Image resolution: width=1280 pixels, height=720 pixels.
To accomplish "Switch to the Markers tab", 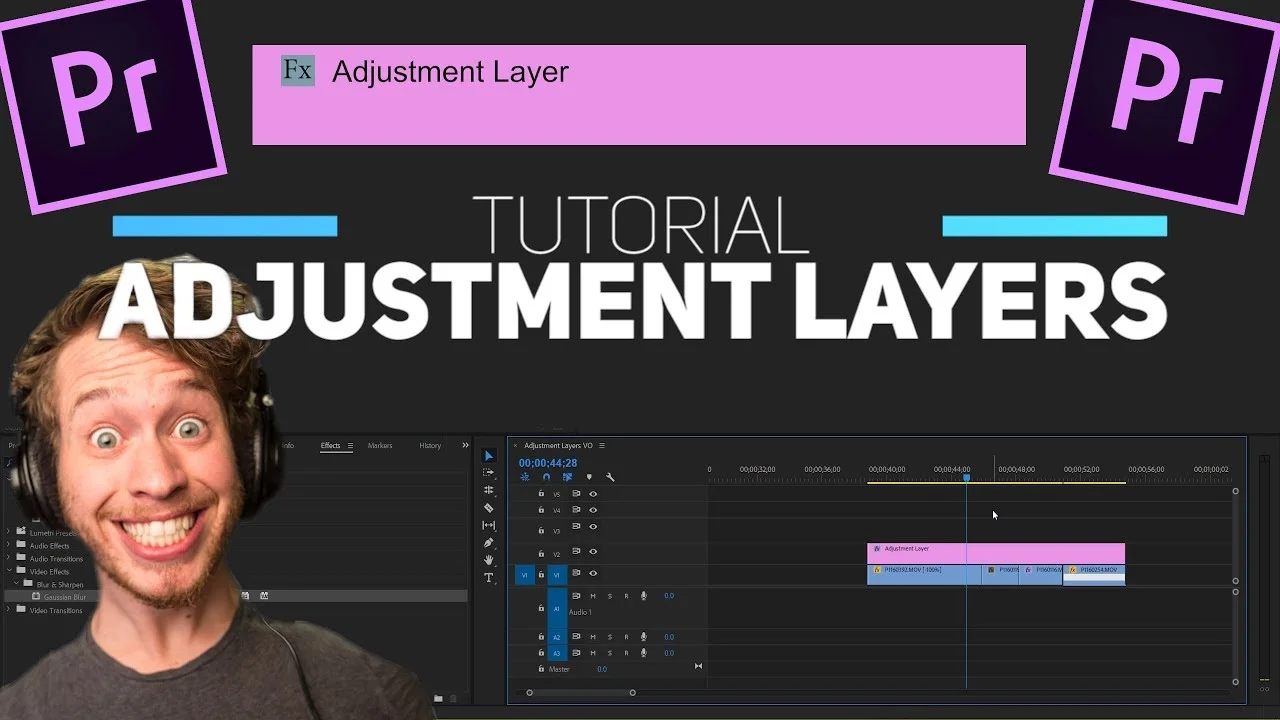I will click(380, 445).
